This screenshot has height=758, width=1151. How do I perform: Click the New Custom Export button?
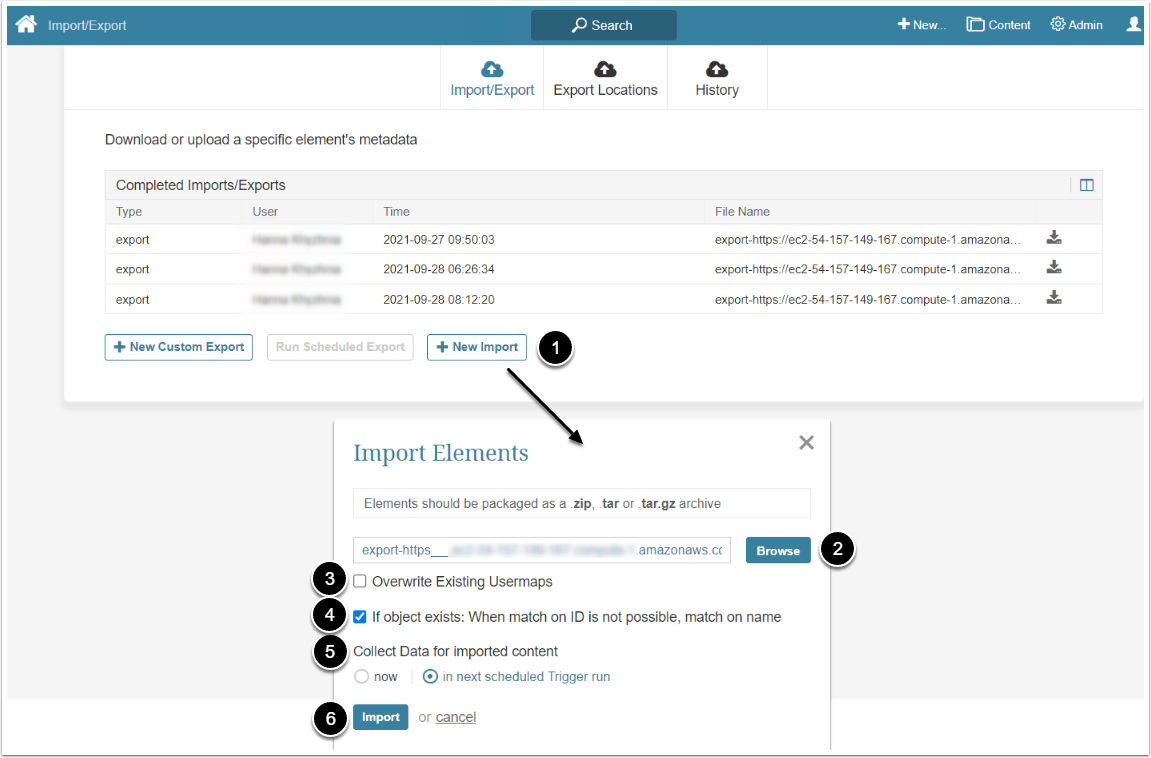pyautogui.click(x=178, y=347)
